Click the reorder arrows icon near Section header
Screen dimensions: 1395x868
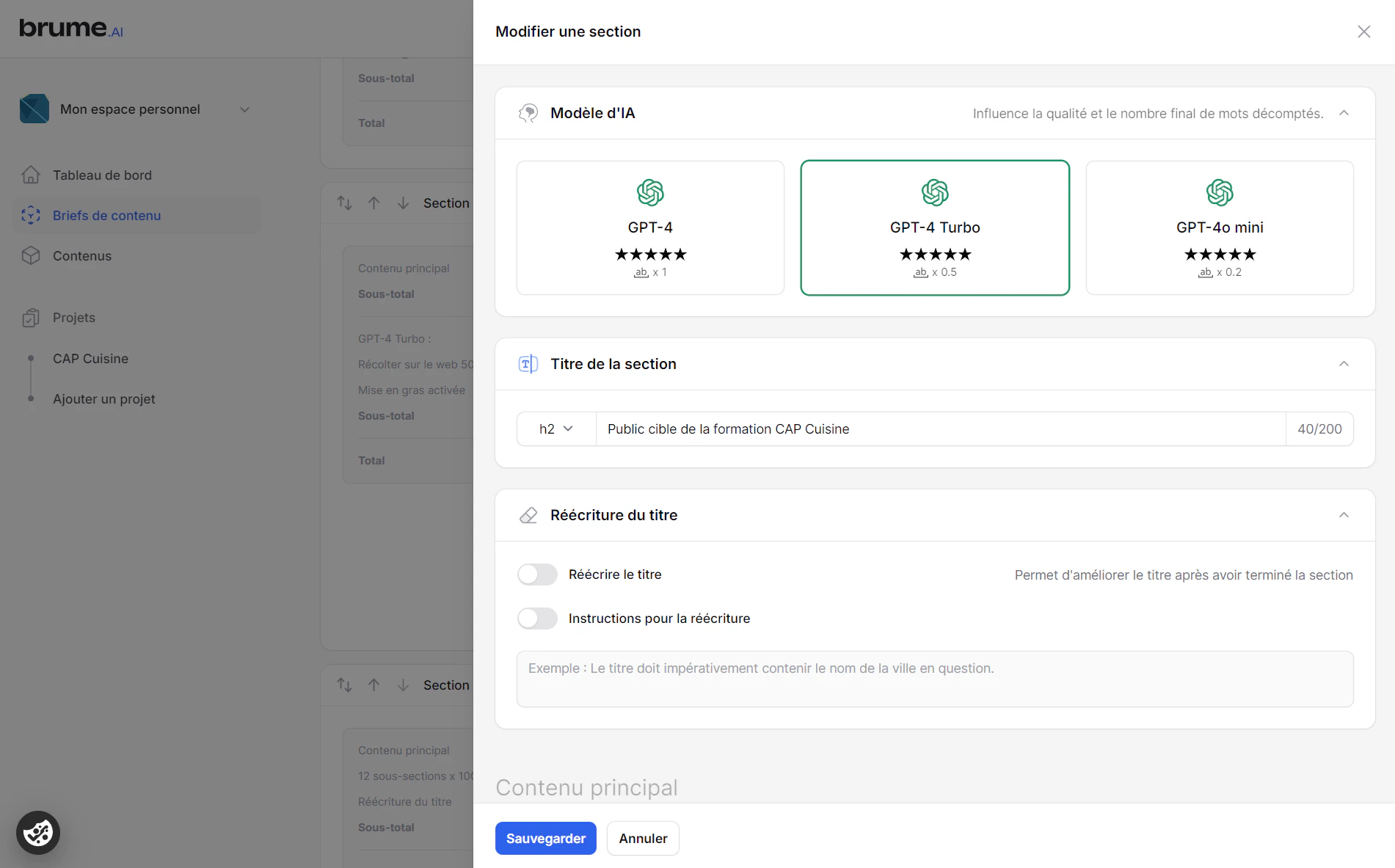pos(345,203)
